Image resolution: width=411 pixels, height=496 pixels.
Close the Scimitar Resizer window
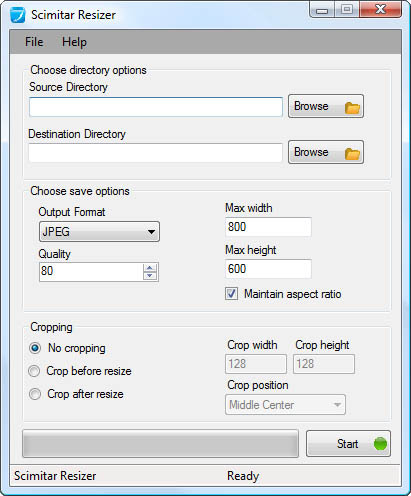(380, 9)
